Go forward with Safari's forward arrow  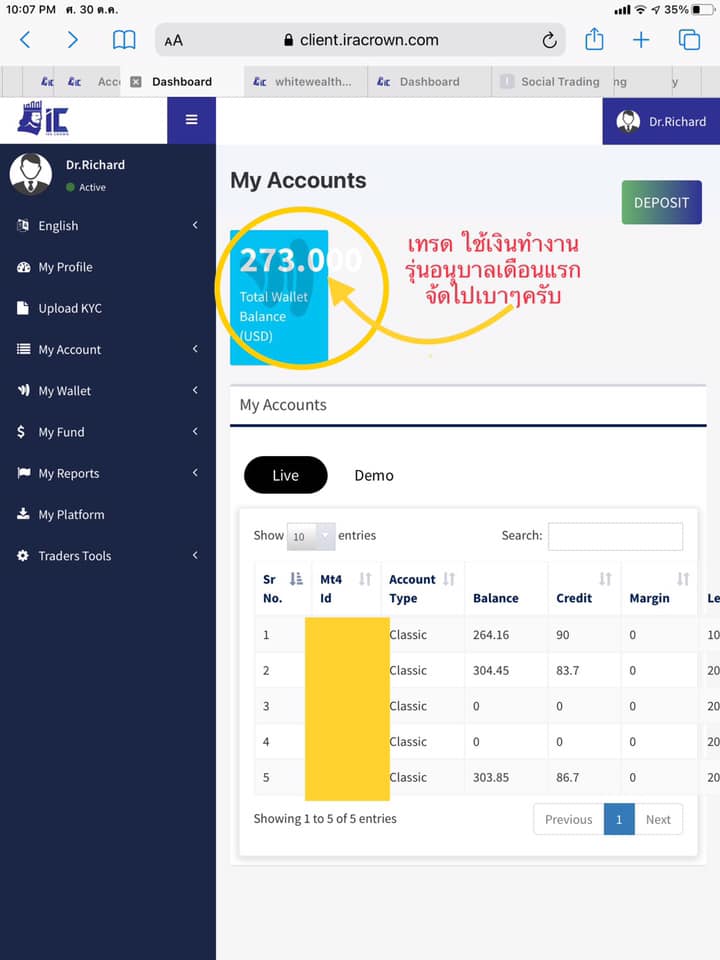[72, 40]
